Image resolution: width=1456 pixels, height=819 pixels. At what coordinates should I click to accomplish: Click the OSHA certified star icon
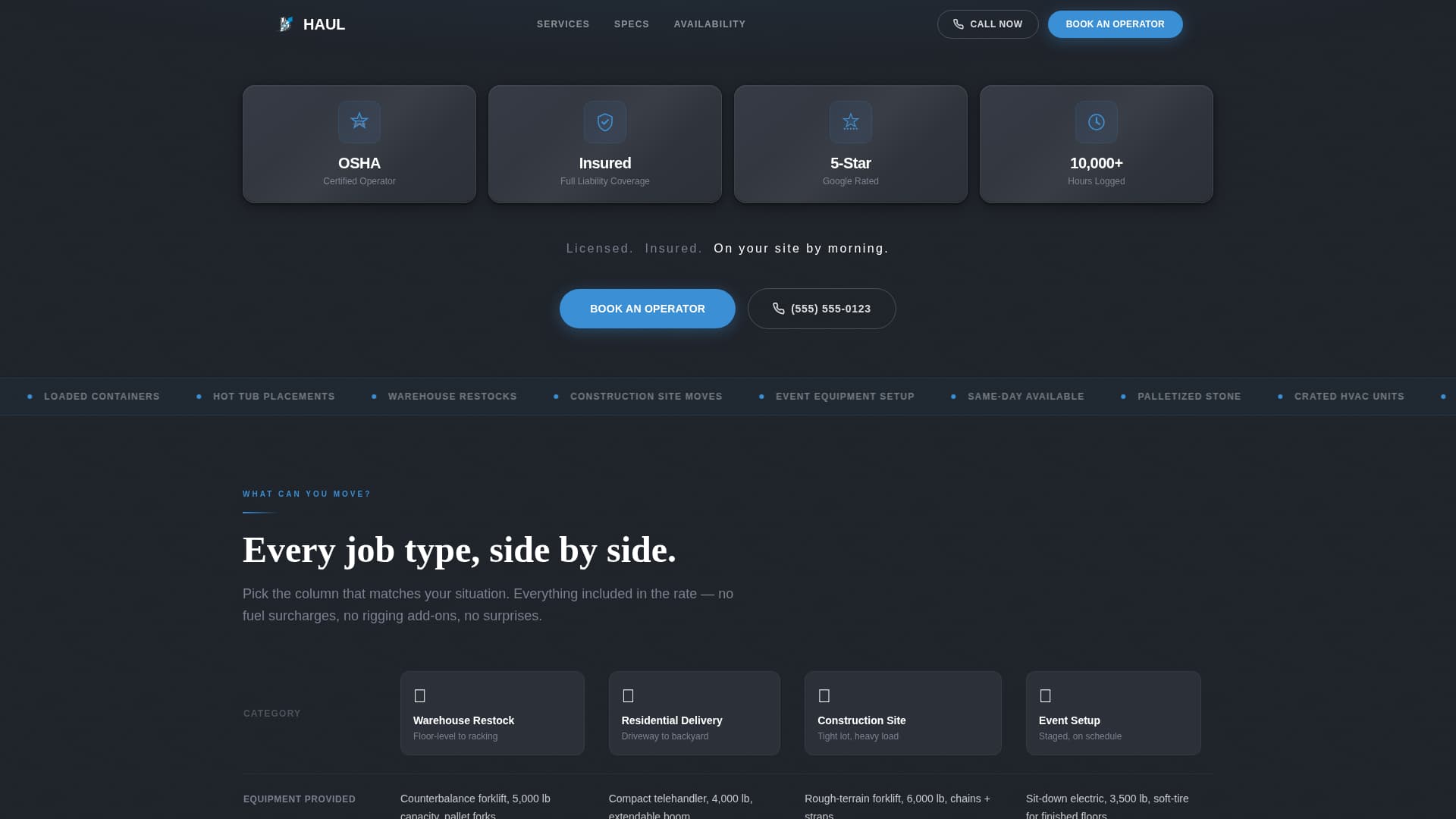359,121
